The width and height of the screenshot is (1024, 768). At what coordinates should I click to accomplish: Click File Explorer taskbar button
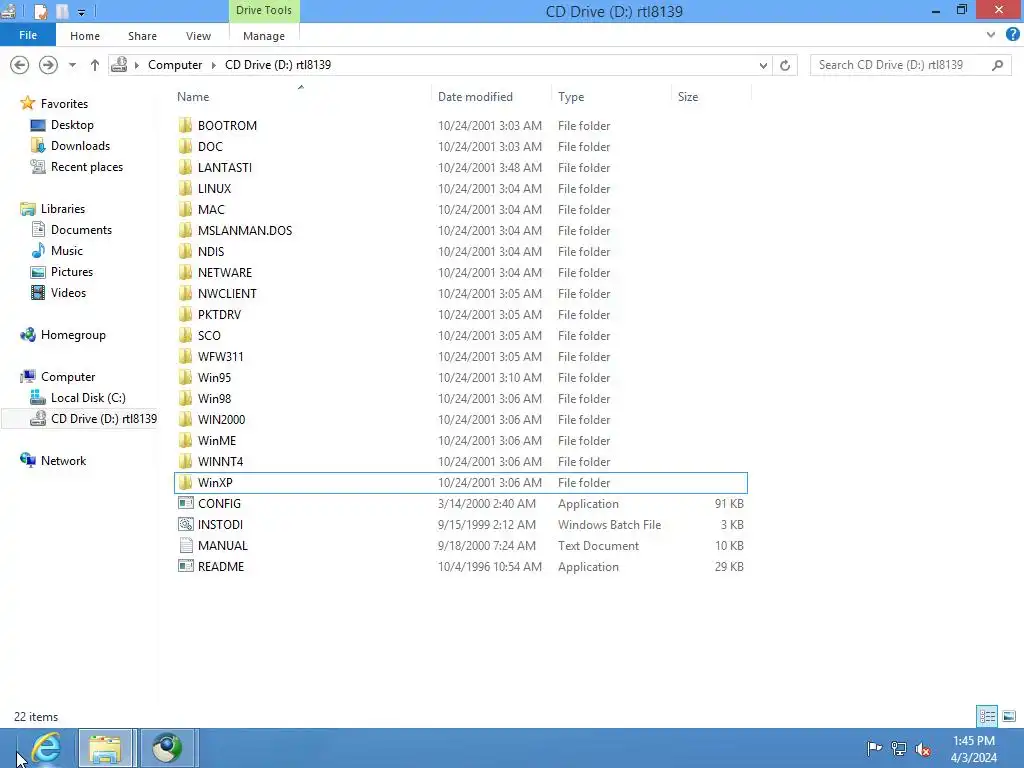pyautogui.click(x=106, y=748)
